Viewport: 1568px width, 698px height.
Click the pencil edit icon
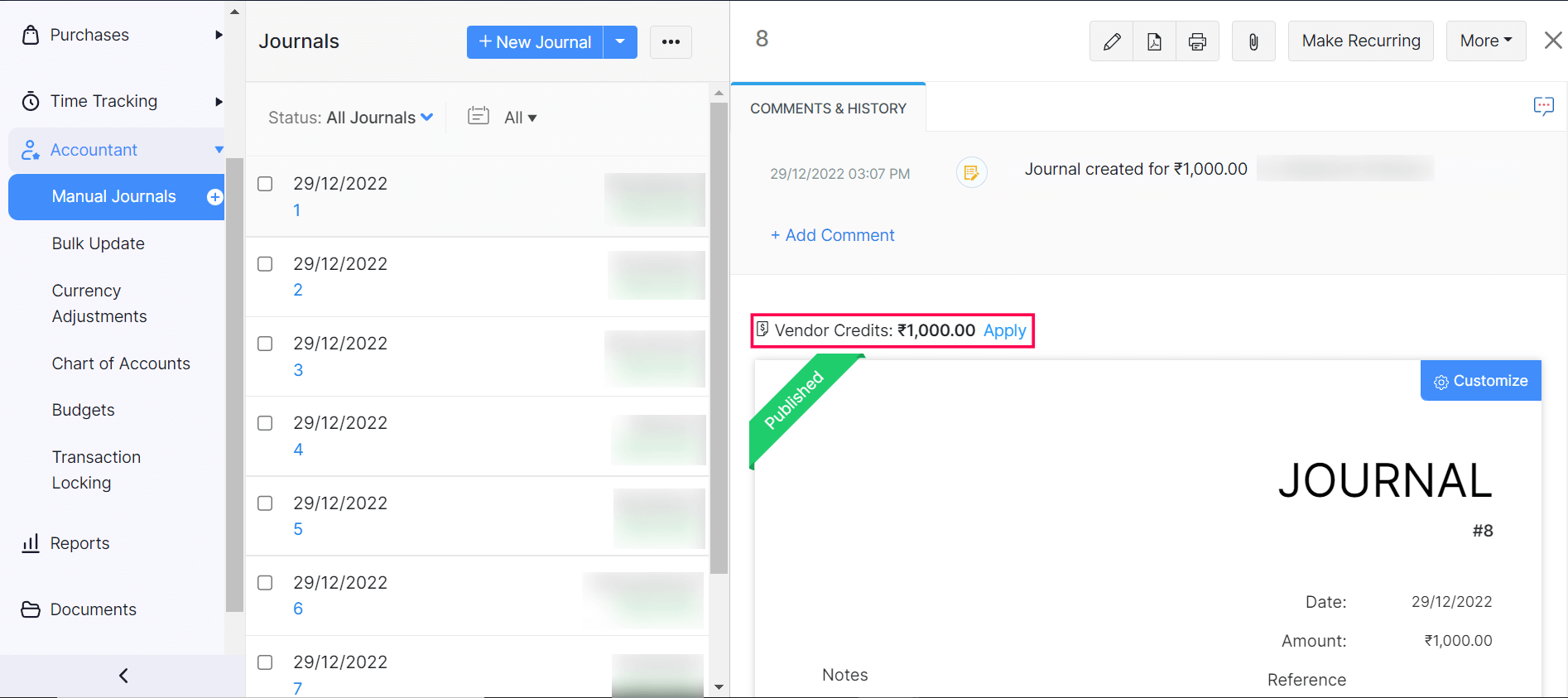coord(1112,41)
